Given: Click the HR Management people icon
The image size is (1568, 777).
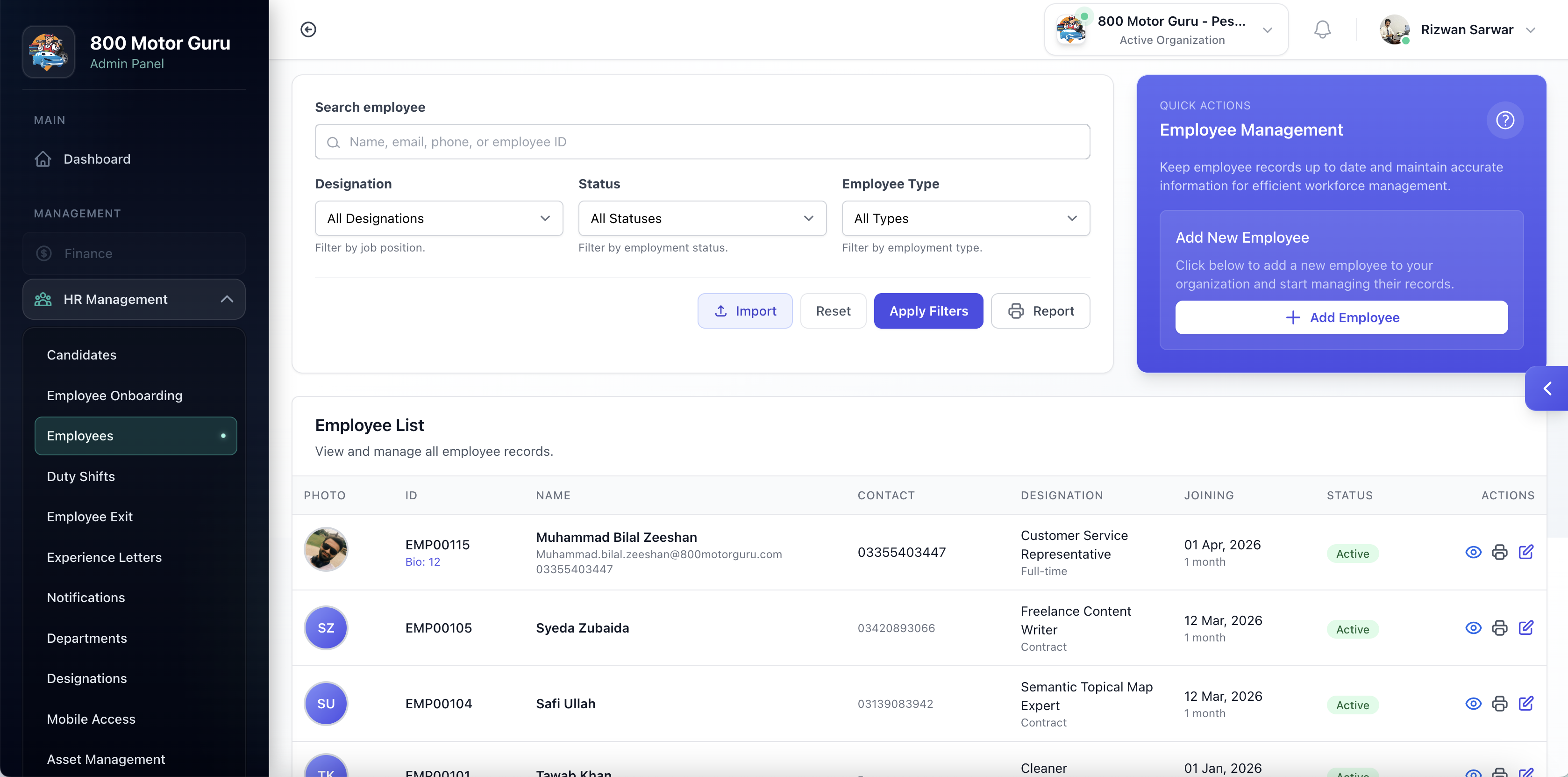Looking at the screenshot, I should [43, 299].
